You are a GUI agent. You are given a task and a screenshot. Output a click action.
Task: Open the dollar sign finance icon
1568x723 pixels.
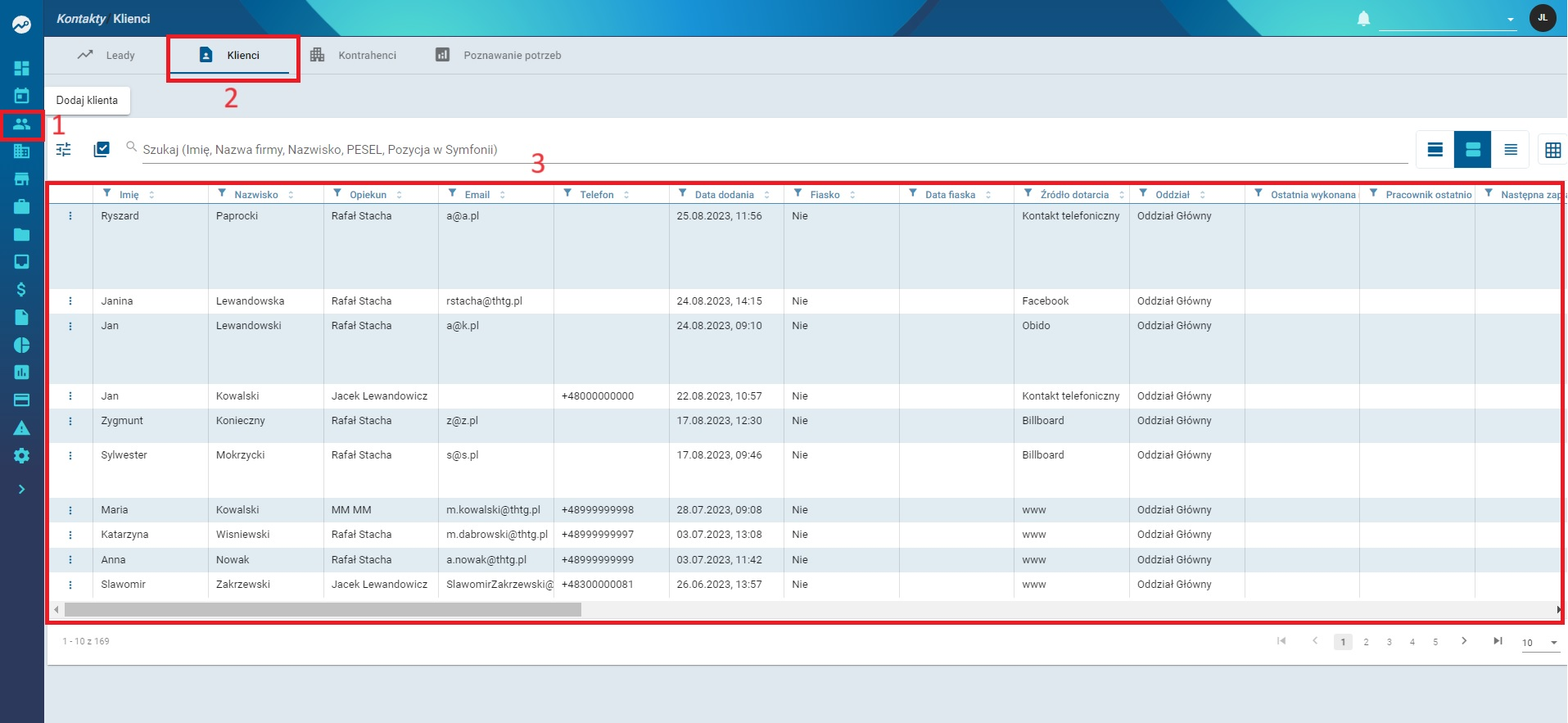[22, 289]
